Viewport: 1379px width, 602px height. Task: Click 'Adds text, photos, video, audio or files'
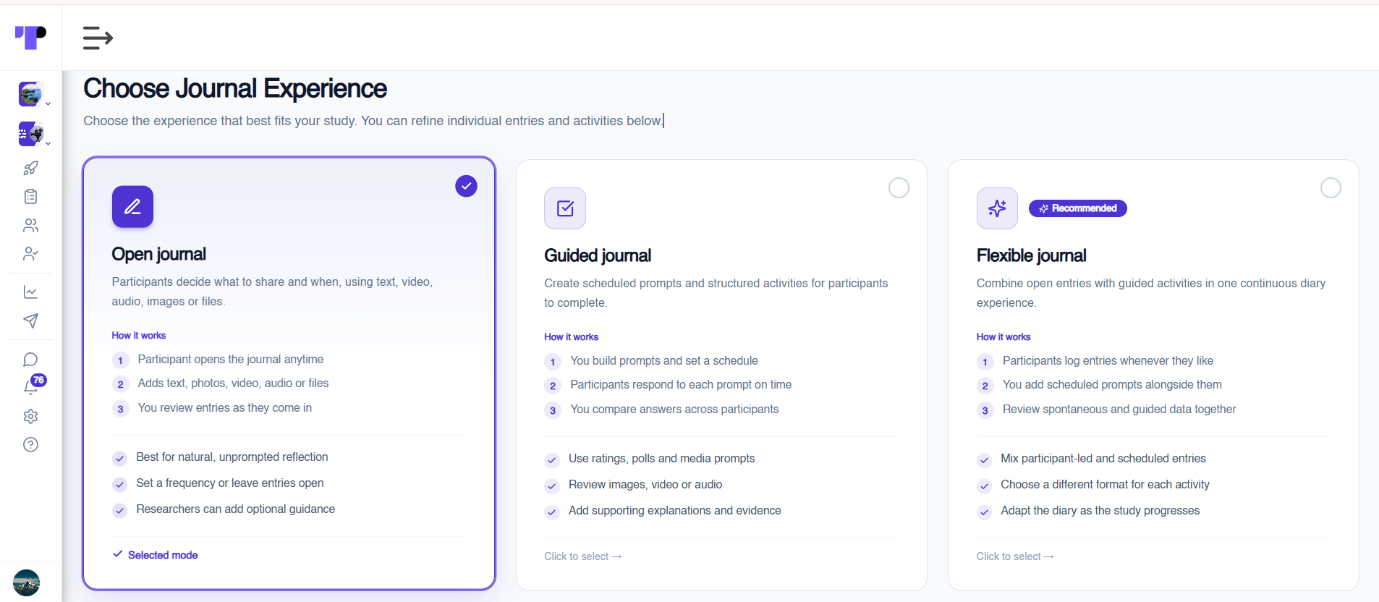[x=233, y=383]
